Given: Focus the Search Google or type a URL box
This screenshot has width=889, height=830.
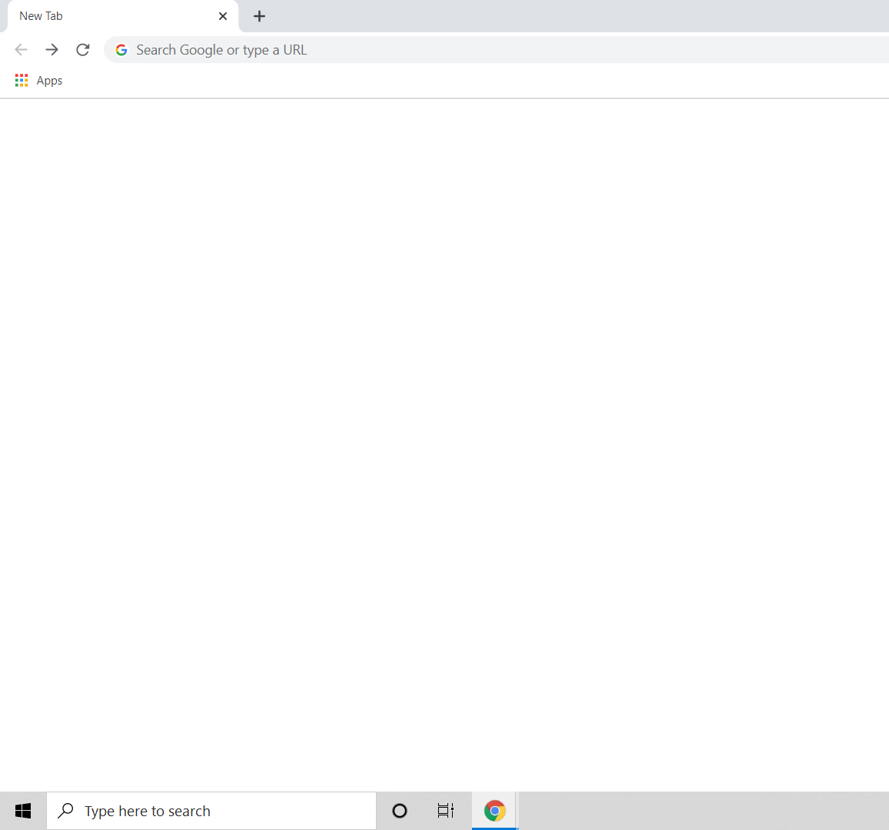Looking at the screenshot, I should 497,50.
